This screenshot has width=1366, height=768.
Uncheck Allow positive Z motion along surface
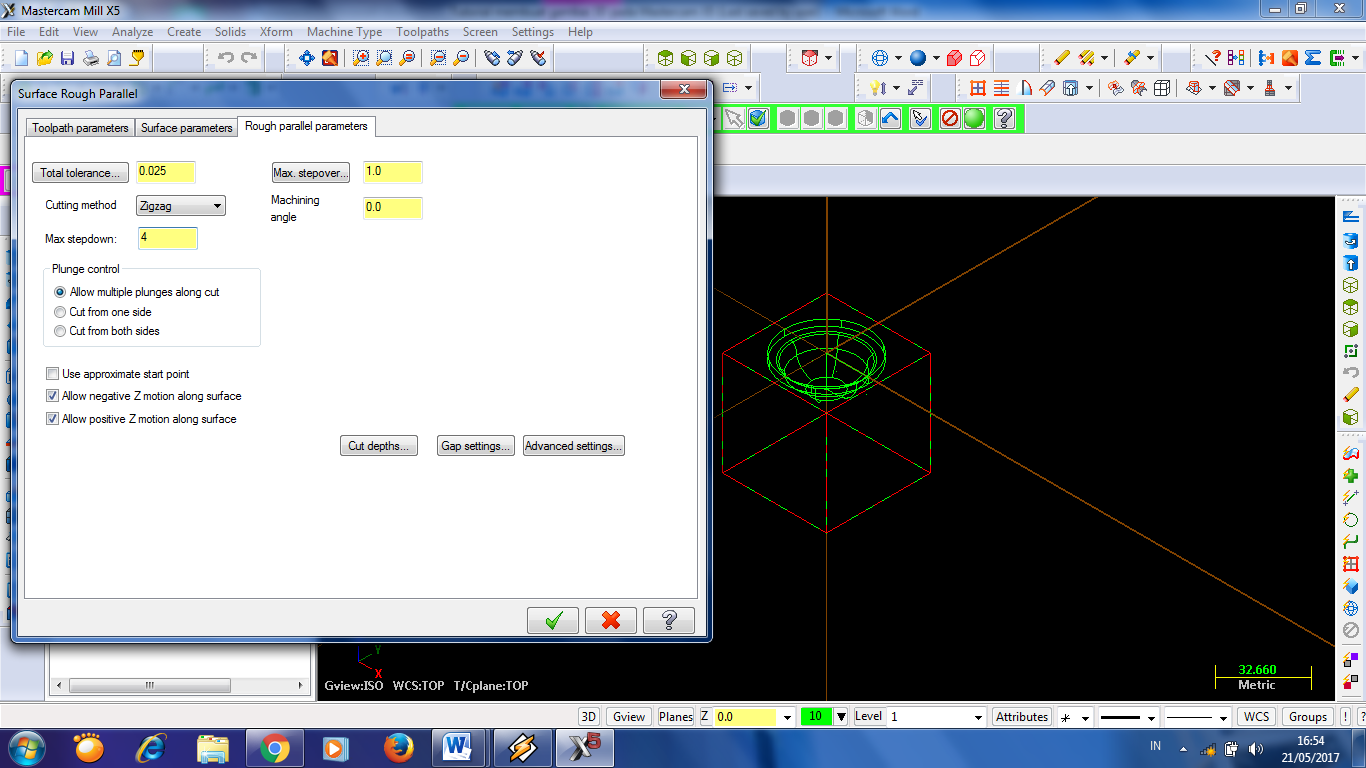53,419
